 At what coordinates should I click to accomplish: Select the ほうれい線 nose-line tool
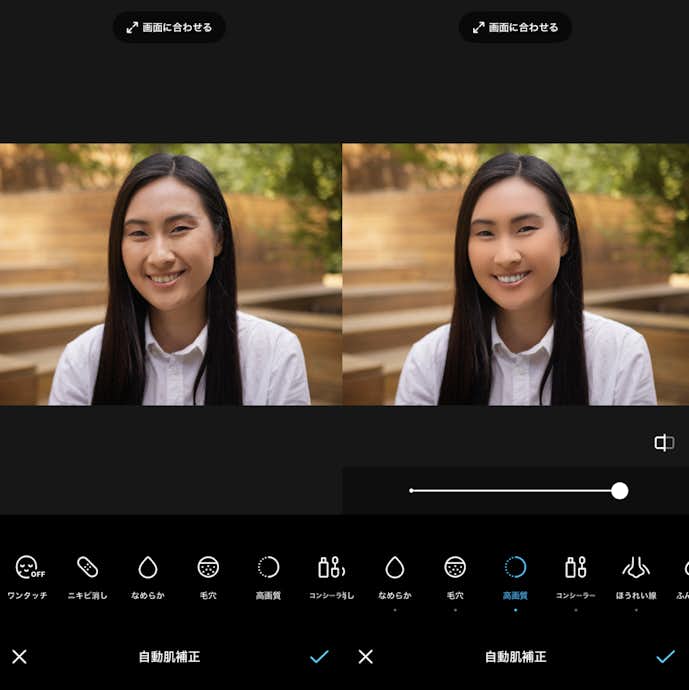click(635, 569)
